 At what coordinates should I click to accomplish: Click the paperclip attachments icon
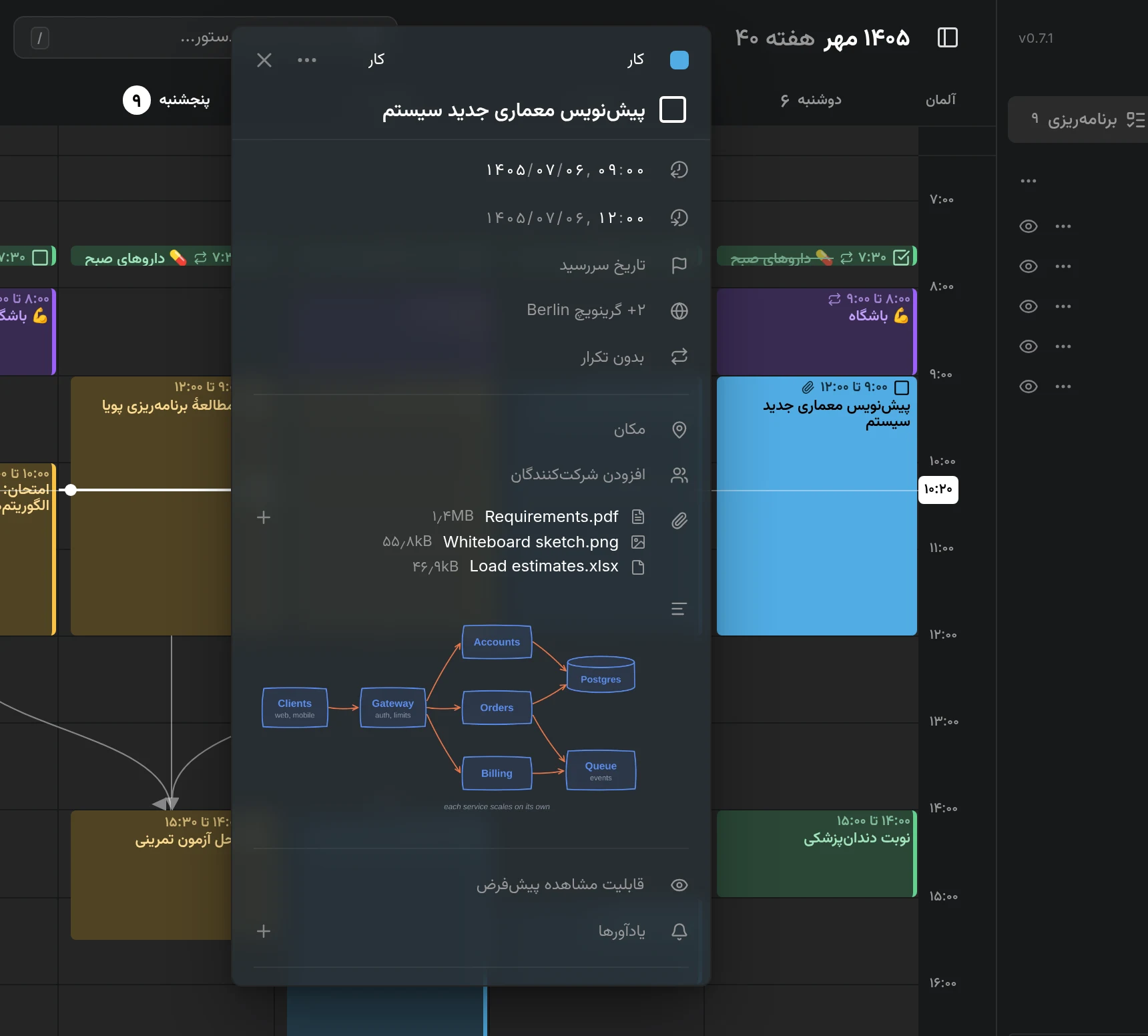679,520
